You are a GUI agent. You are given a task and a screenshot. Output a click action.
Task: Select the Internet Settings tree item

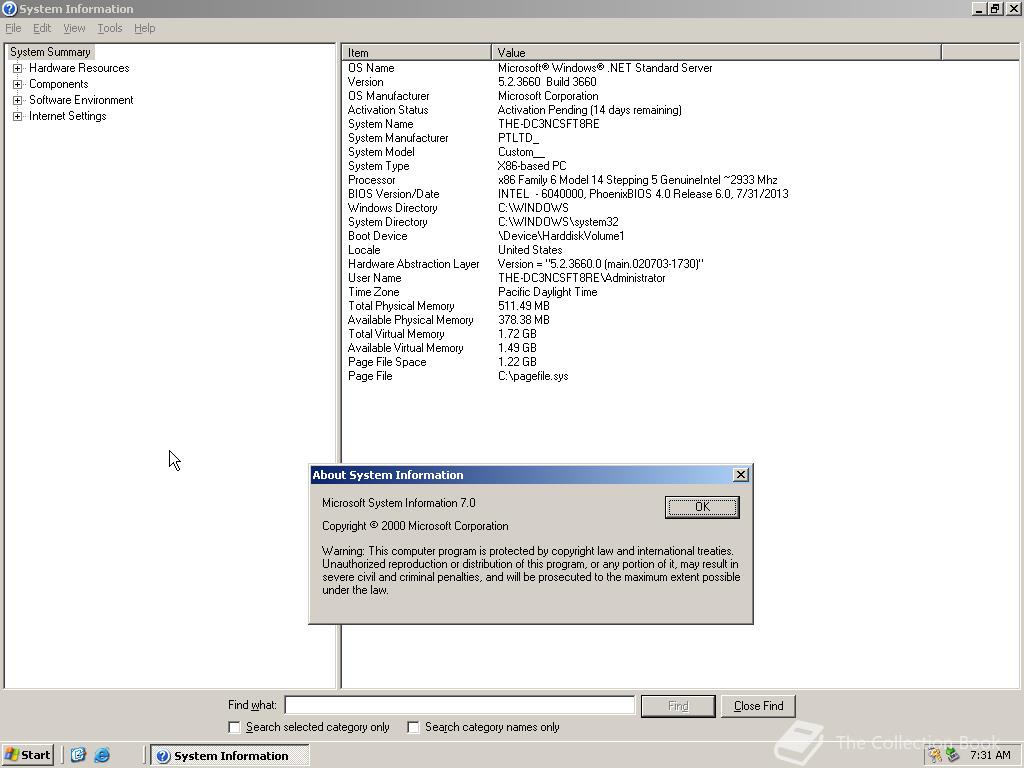(x=67, y=116)
